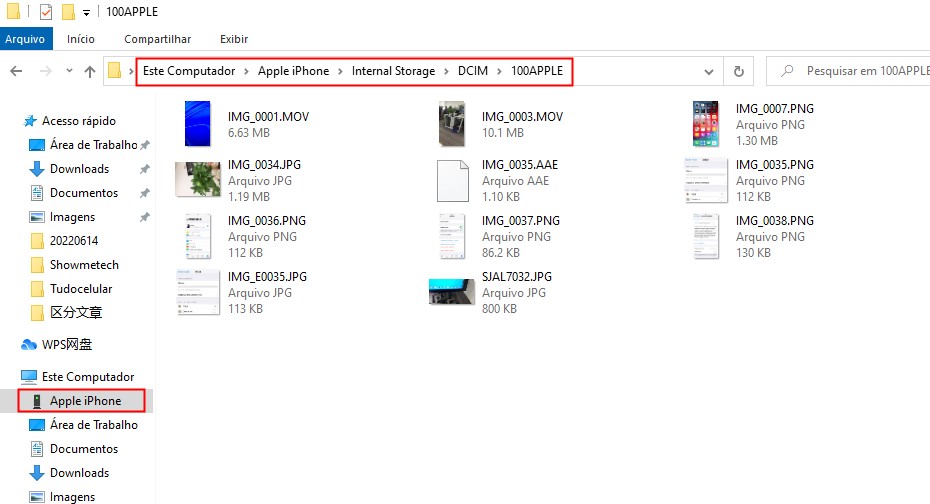930x504 pixels.
Task: Select IMG_0007.PNG home screen thumbnail
Action: click(706, 124)
